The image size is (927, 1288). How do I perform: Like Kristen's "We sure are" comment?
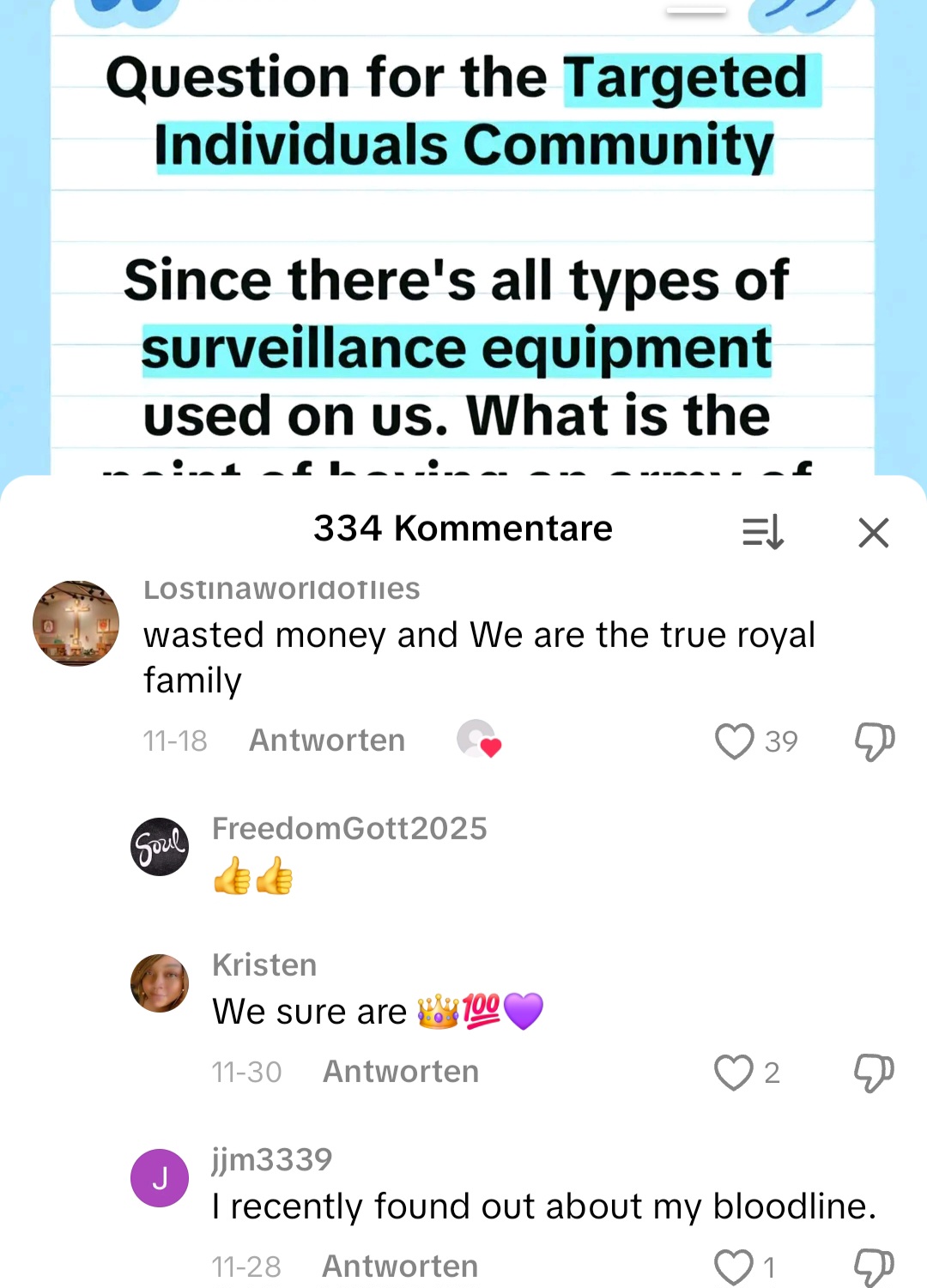point(734,1072)
